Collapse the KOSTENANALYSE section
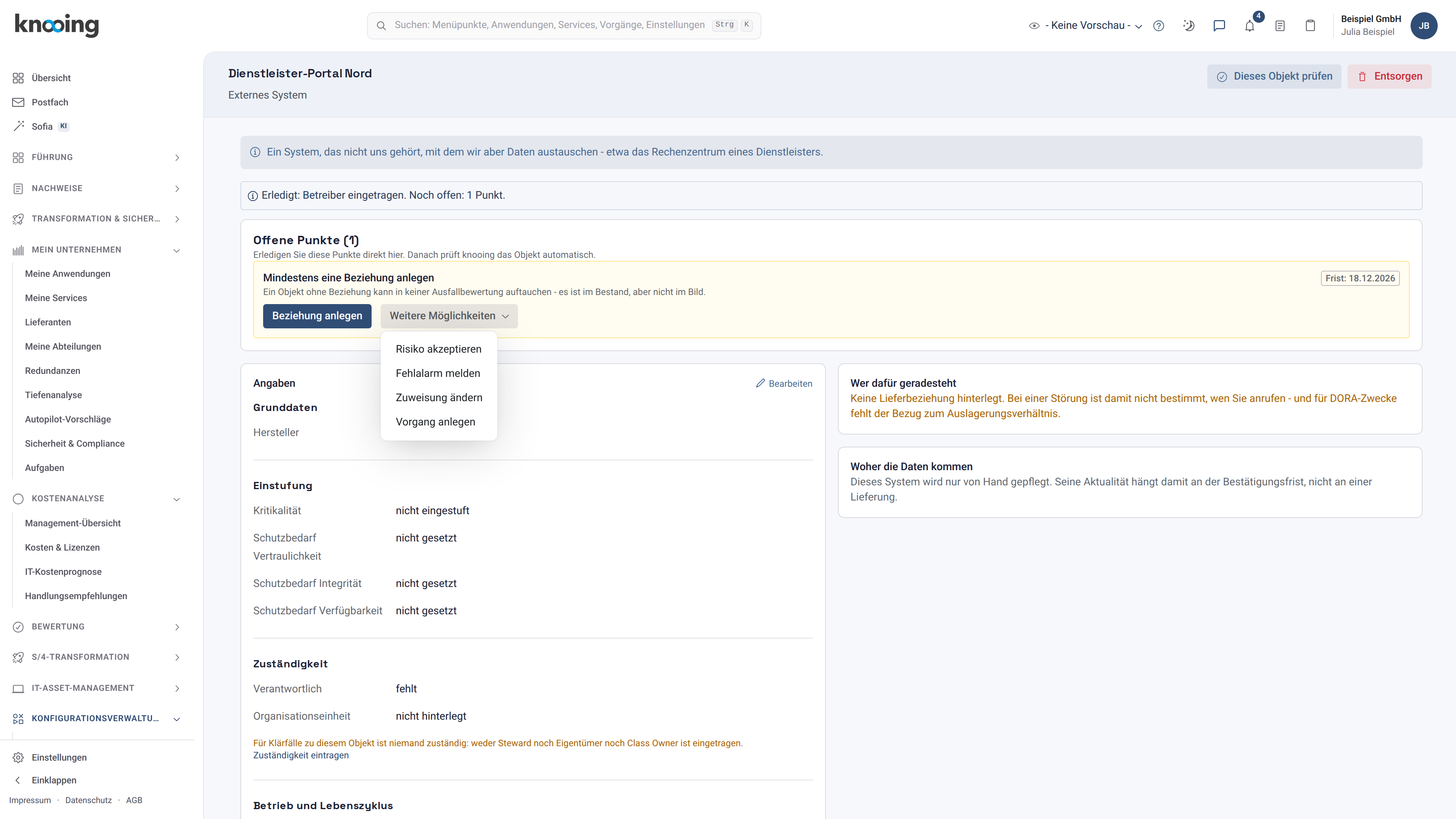 coord(97,499)
